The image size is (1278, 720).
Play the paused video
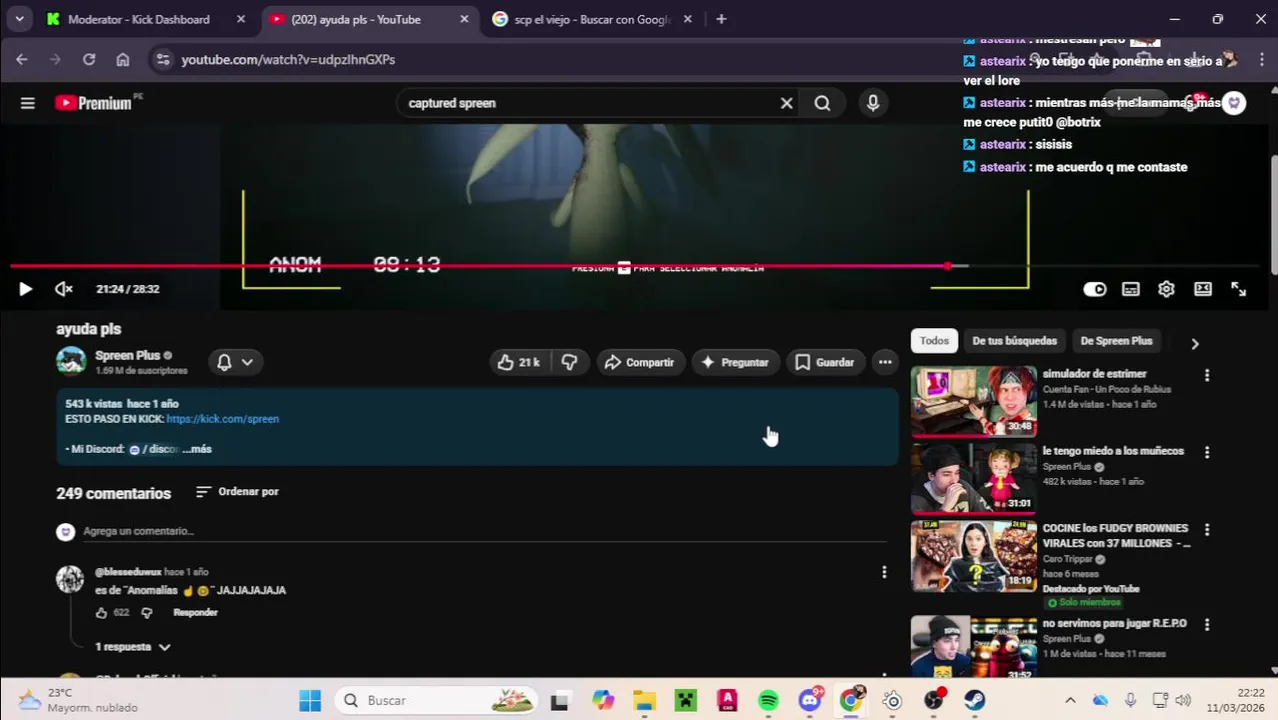(x=25, y=289)
